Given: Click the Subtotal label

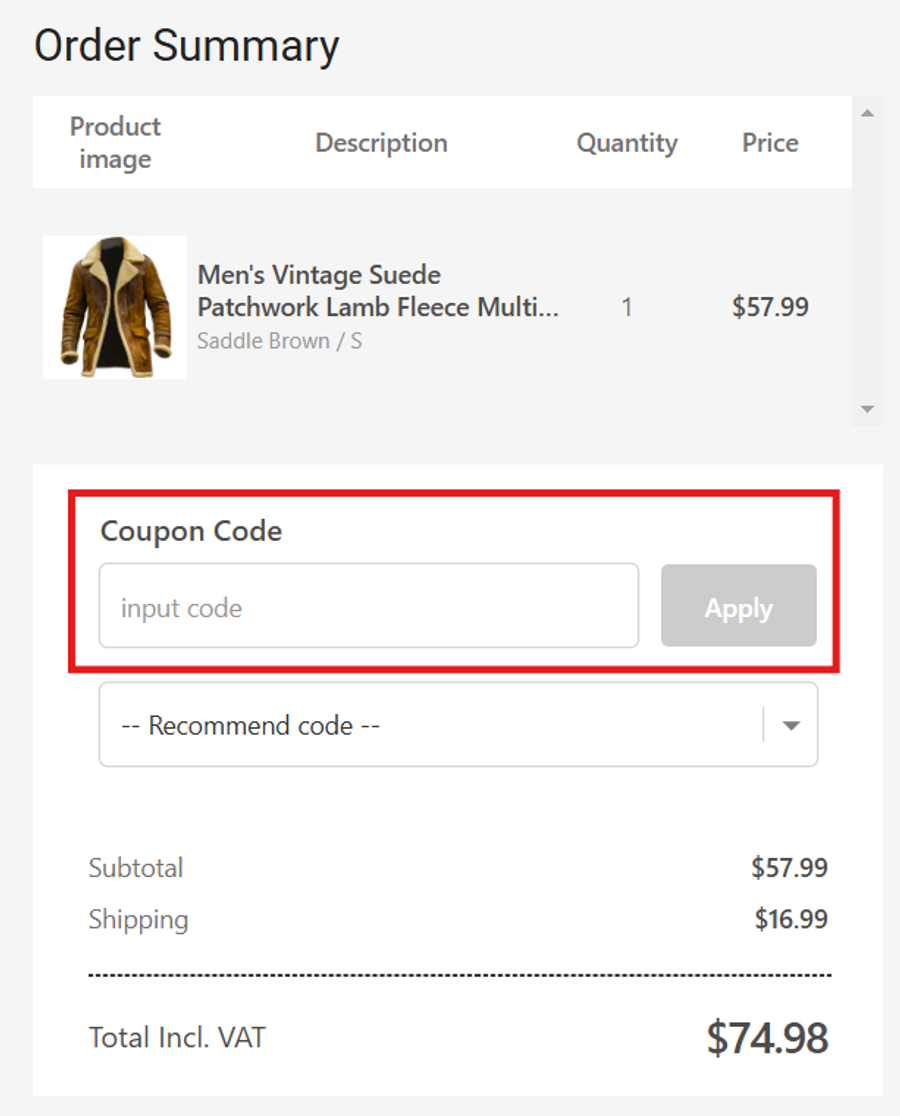Looking at the screenshot, I should [x=136, y=867].
